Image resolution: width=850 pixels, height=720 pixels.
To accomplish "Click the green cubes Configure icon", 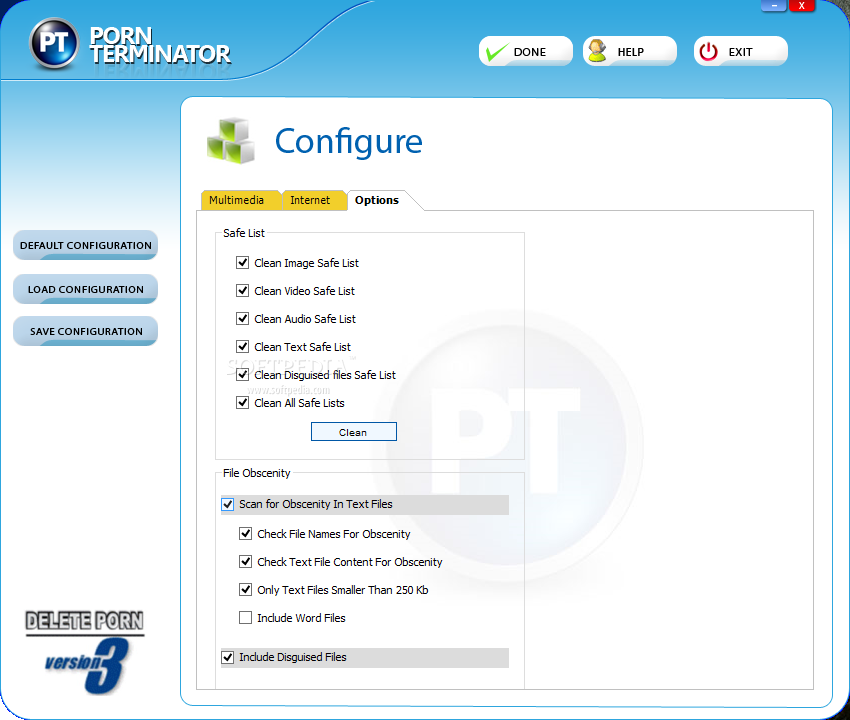I will click(231, 141).
